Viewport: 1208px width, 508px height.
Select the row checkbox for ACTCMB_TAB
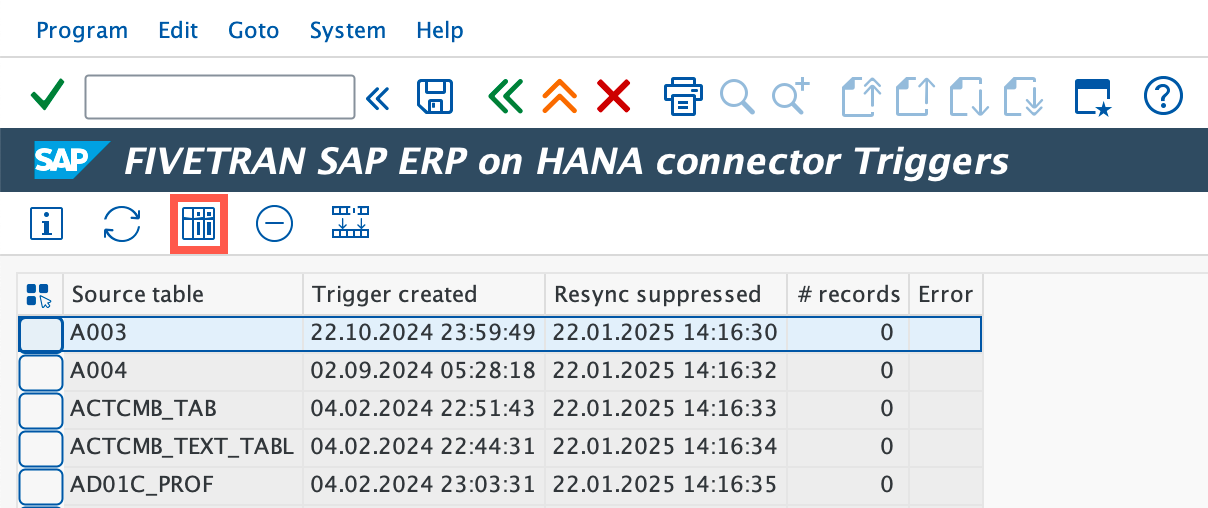(x=40, y=410)
